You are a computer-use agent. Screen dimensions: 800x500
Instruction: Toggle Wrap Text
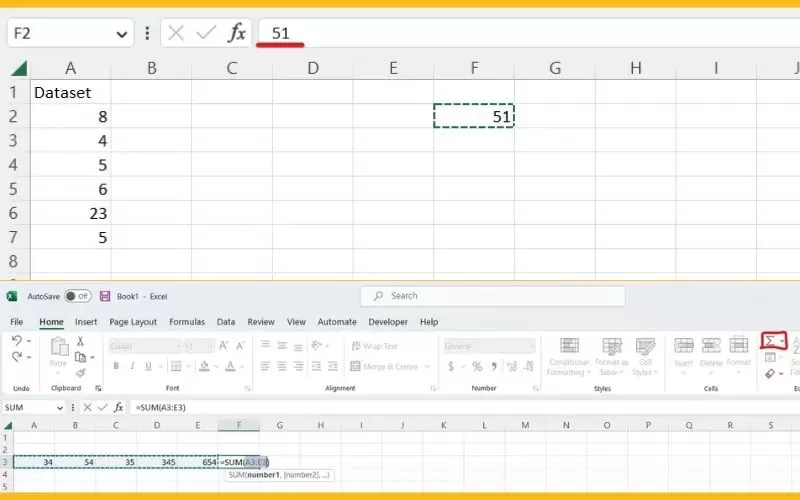coord(374,346)
